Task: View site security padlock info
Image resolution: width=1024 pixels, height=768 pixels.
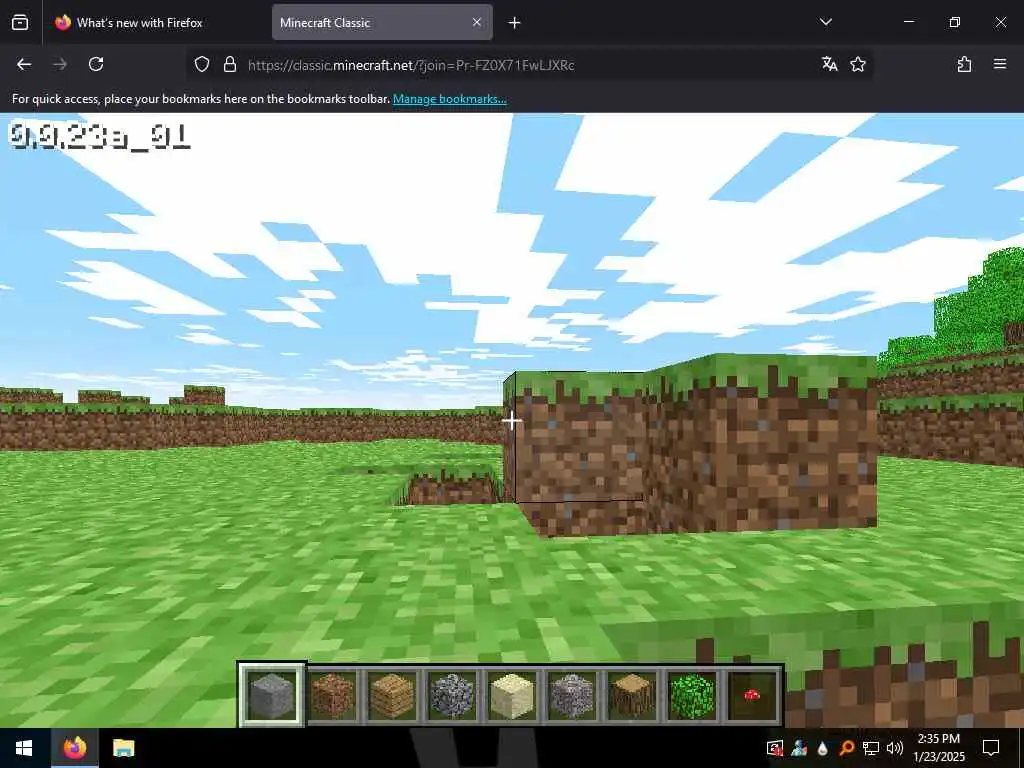Action: coord(229,64)
